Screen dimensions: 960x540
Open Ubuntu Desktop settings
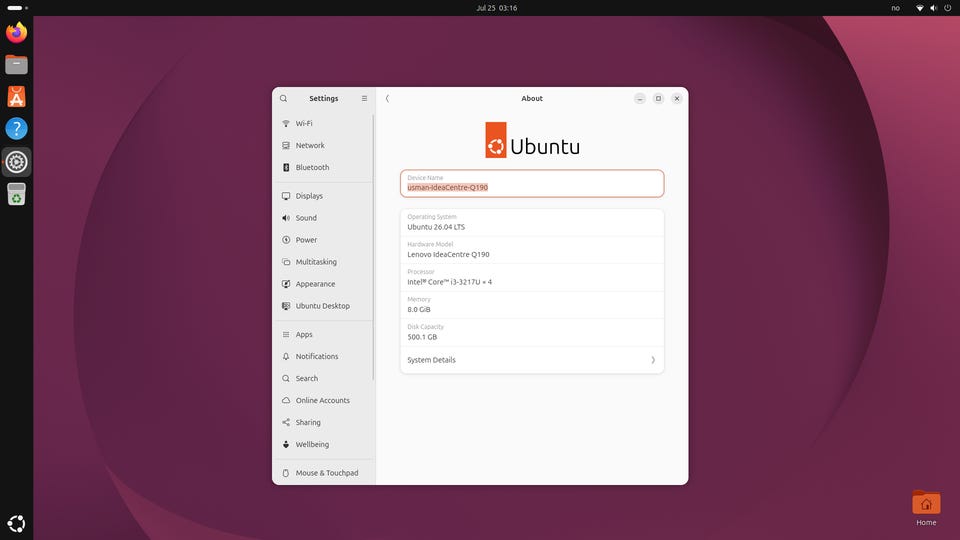(x=323, y=306)
